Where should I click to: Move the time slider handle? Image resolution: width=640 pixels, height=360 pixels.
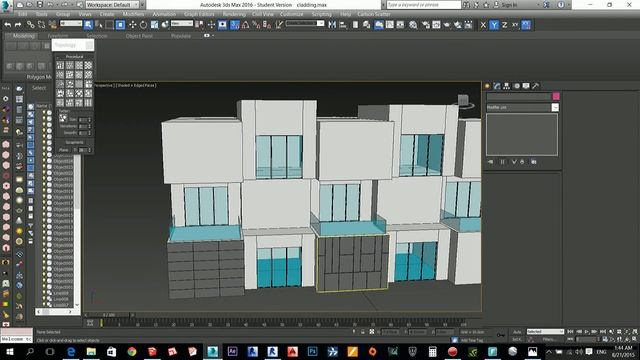[x=109, y=315]
